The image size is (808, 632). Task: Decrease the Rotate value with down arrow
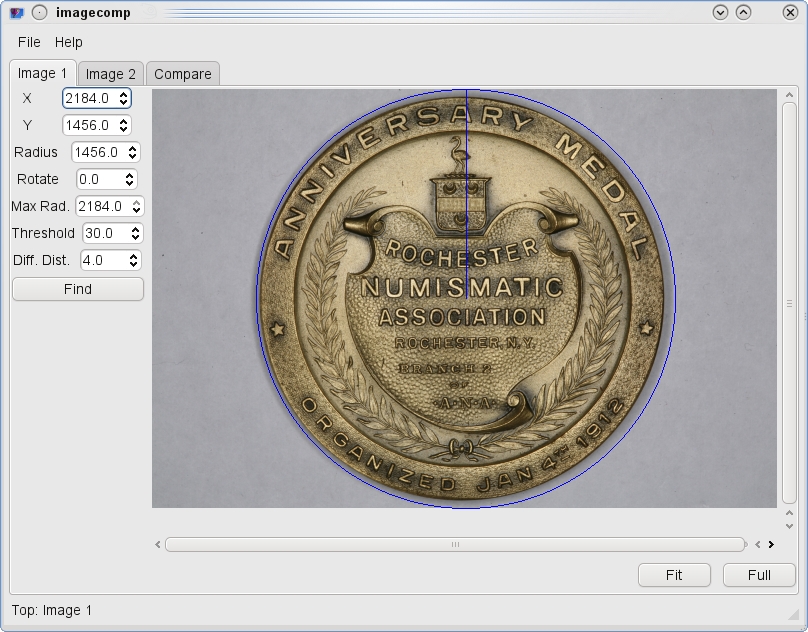(x=129, y=184)
